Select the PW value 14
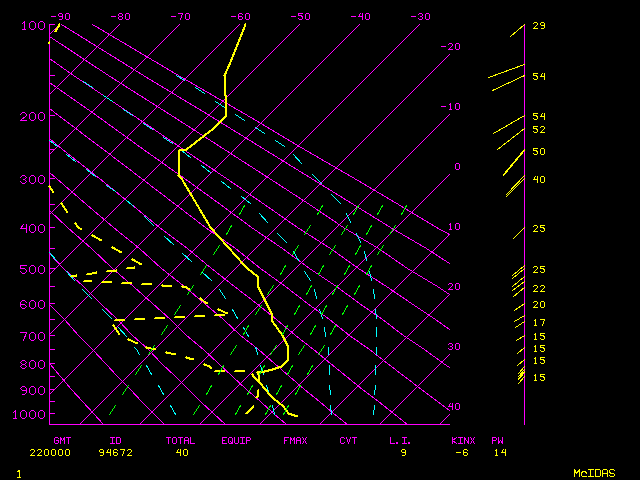 coord(500,452)
